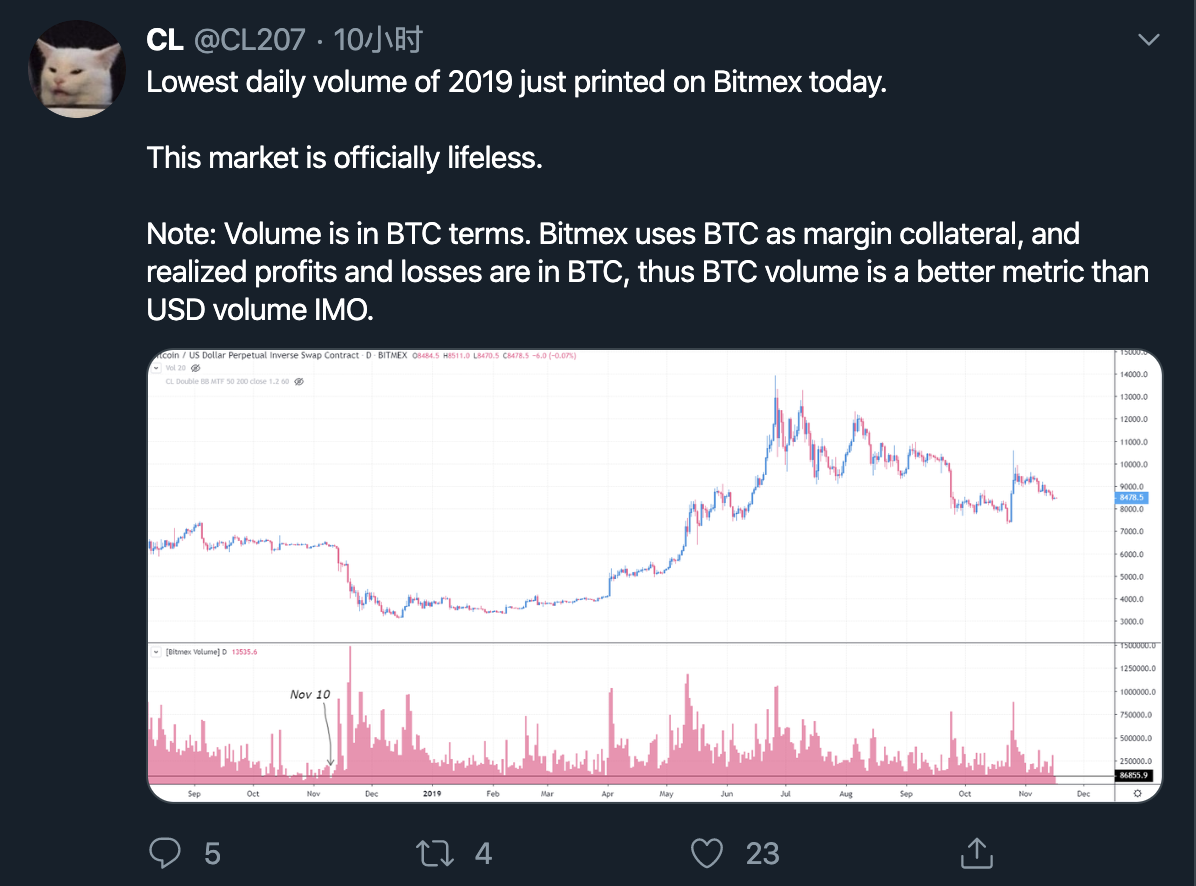Image resolution: width=1196 pixels, height=886 pixels.
Task: Open the tweet options chevron
Action: tap(1148, 38)
